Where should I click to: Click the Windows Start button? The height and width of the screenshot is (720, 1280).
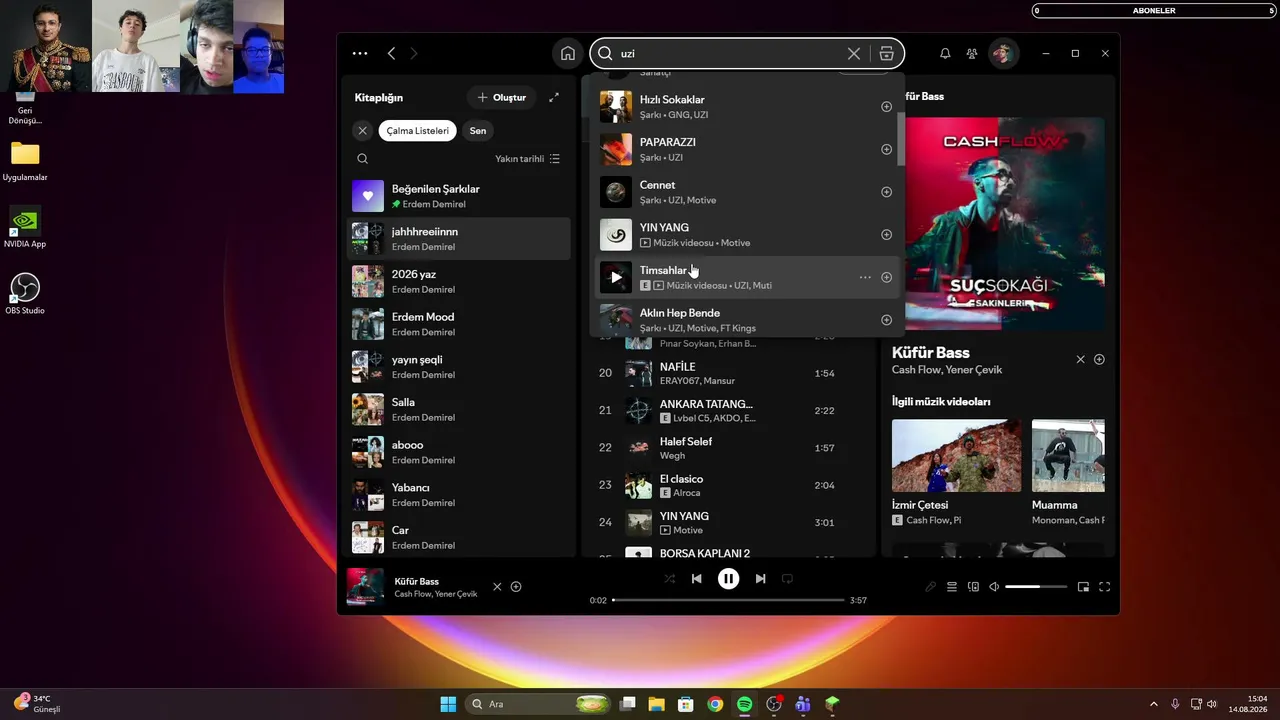pos(448,704)
